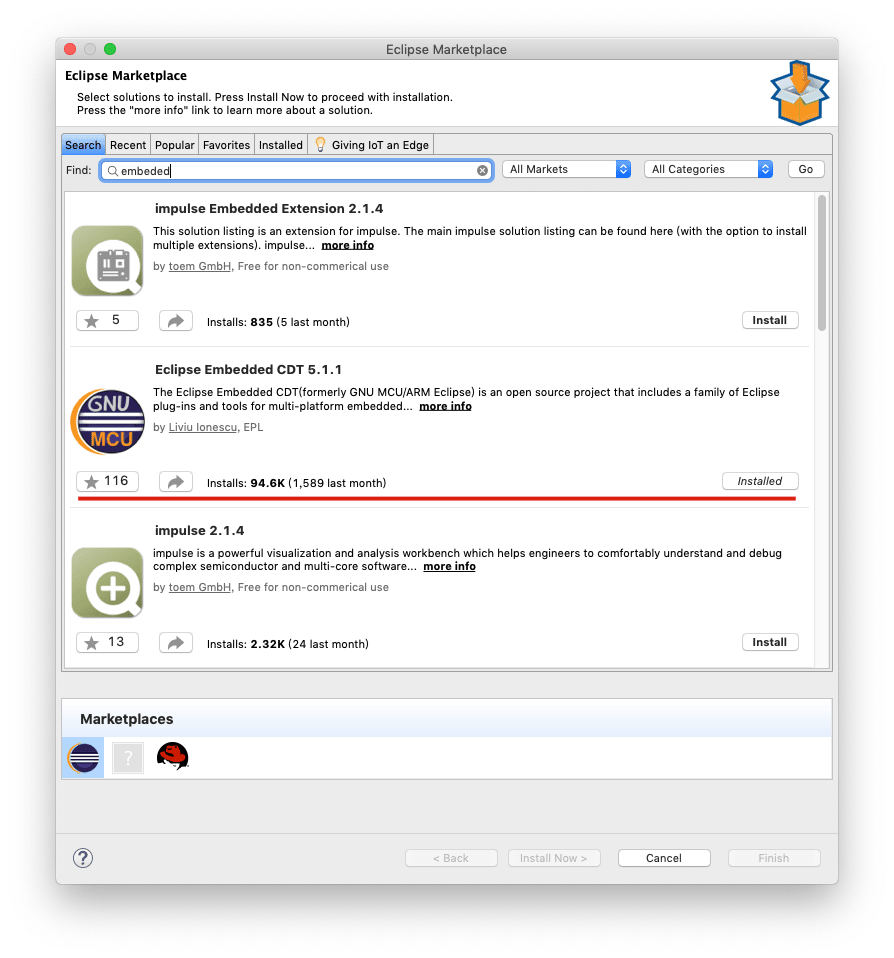Viewport: 894px width, 958px height.
Task: Switch to the Installed tab
Action: pyautogui.click(x=280, y=145)
